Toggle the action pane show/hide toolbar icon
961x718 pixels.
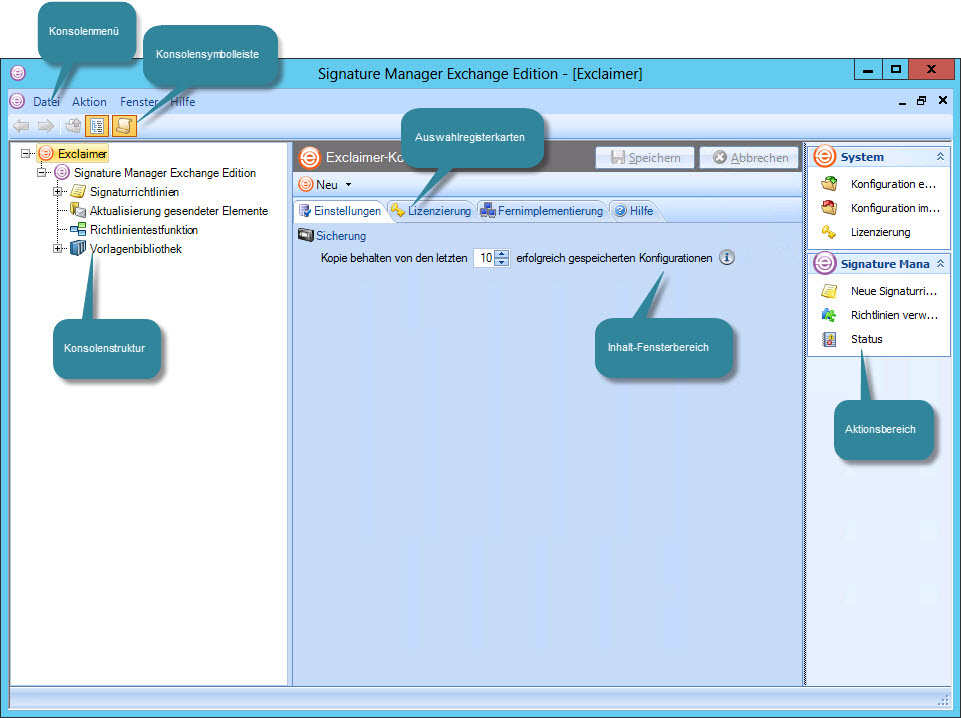(x=124, y=126)
